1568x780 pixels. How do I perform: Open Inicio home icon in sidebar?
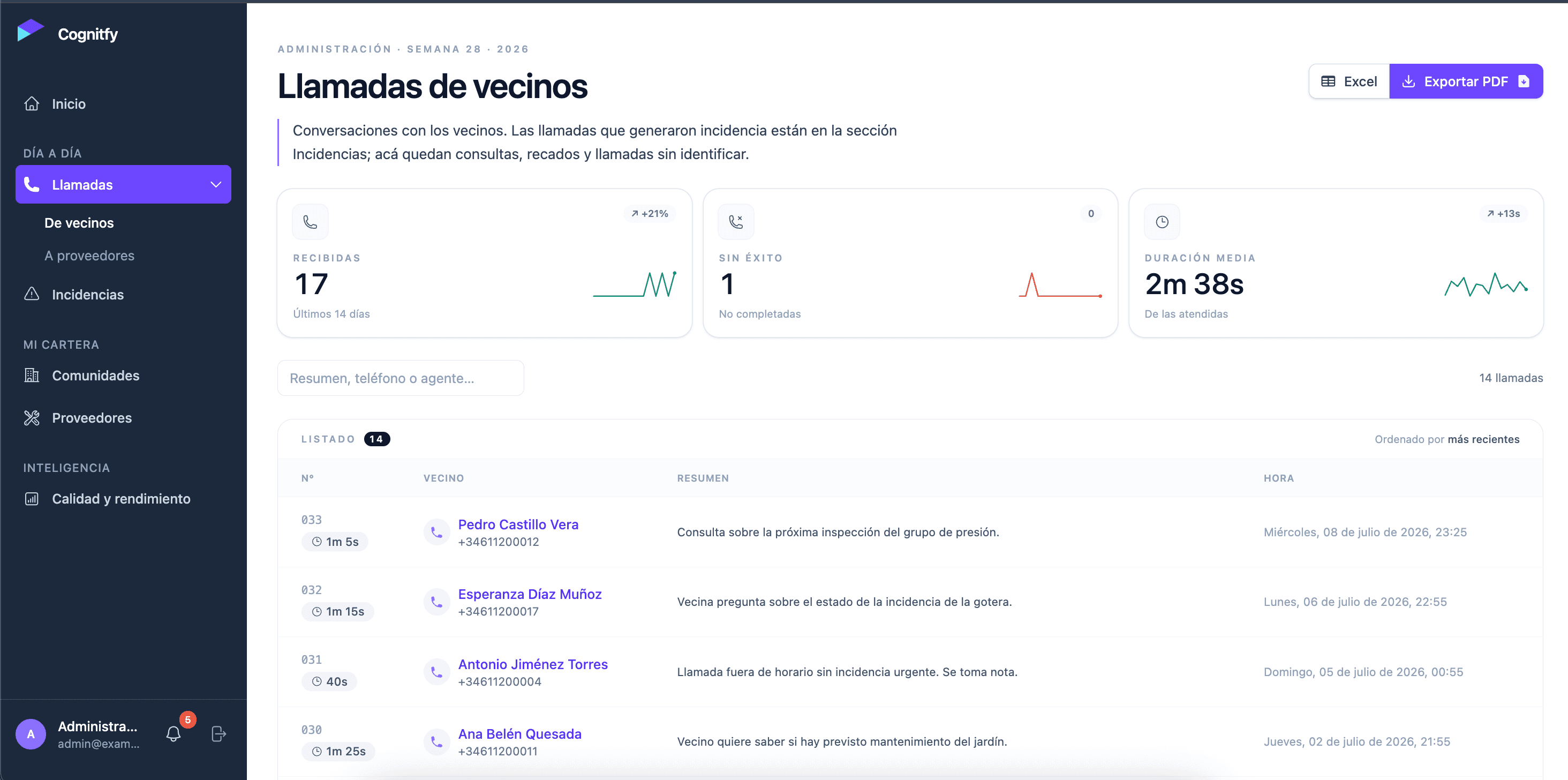tap(32, 104)
